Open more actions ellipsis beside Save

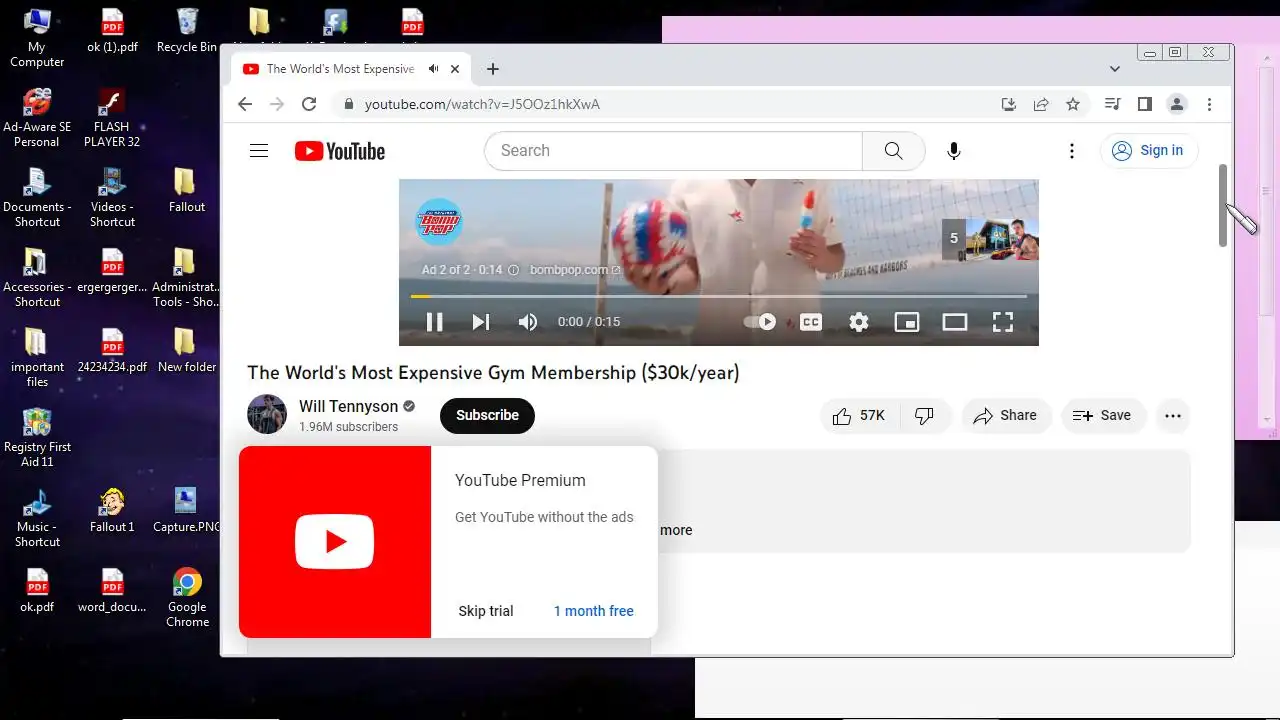pos(1173,415)
